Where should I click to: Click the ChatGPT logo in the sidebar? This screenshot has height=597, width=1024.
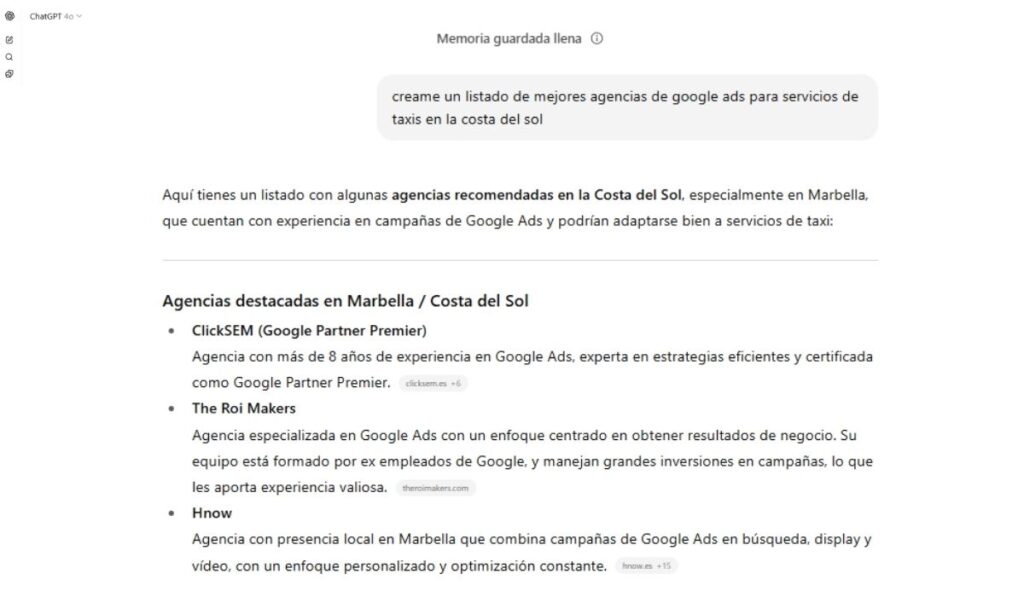point(10,16)
